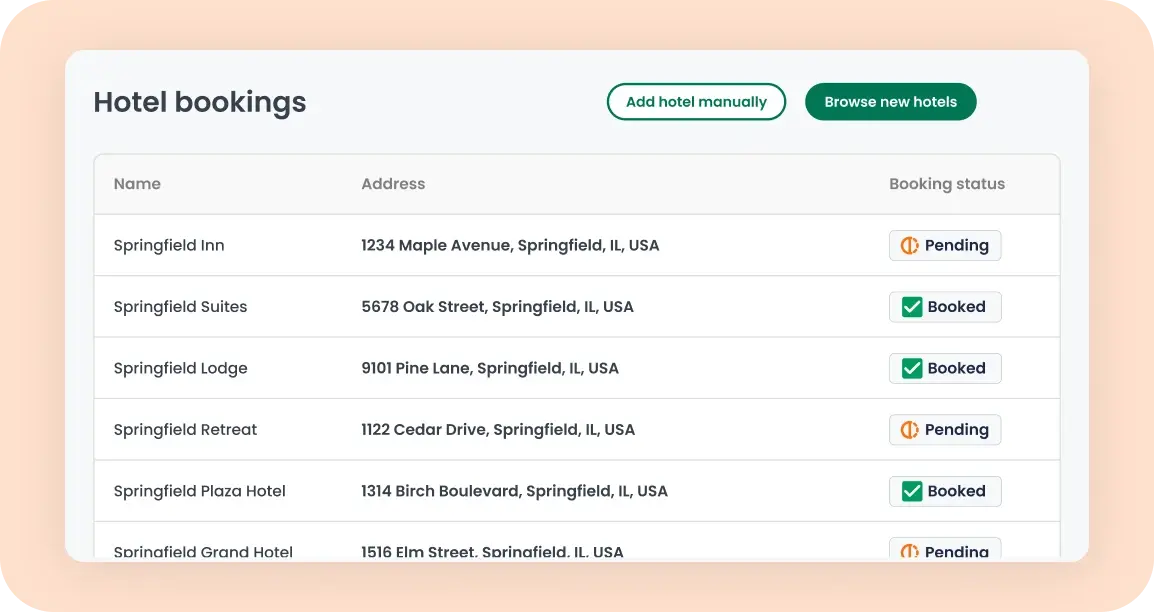Sort the table by the Name column
This screenshot has width=1154, height=612.
[x=137, y=184]
